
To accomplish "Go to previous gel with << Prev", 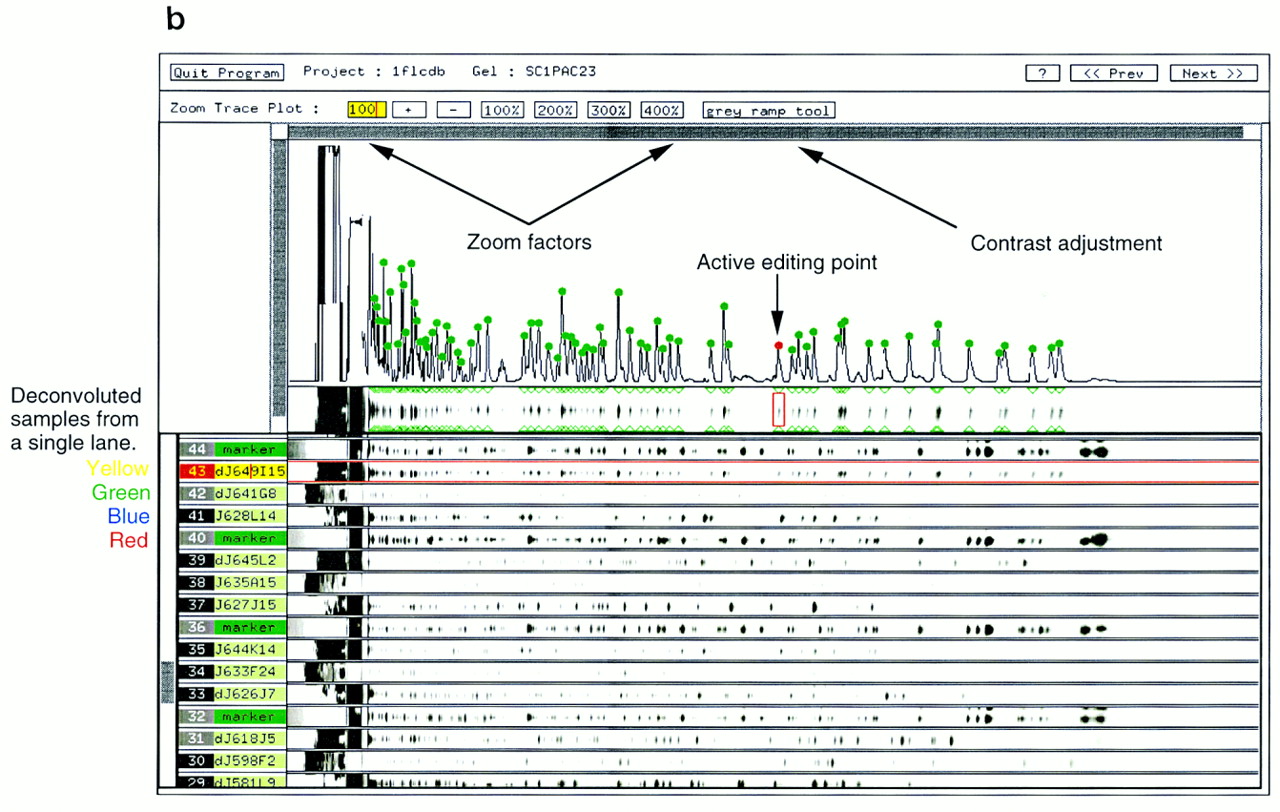I will click(x=1113, y=74).
